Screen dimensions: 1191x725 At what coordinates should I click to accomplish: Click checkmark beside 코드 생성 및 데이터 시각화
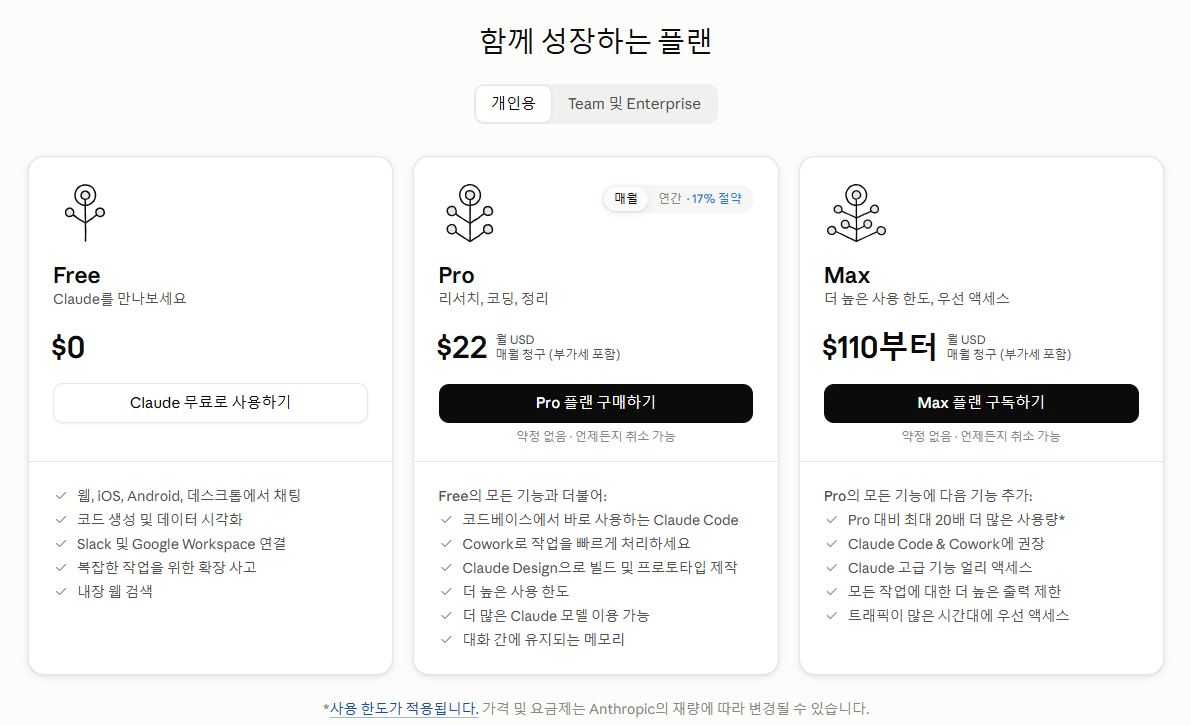61,519
